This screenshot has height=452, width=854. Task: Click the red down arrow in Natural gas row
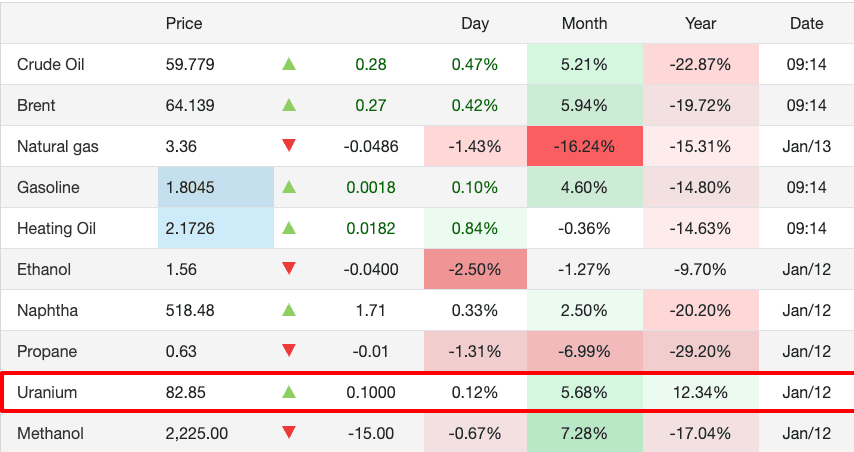(289, 145)
